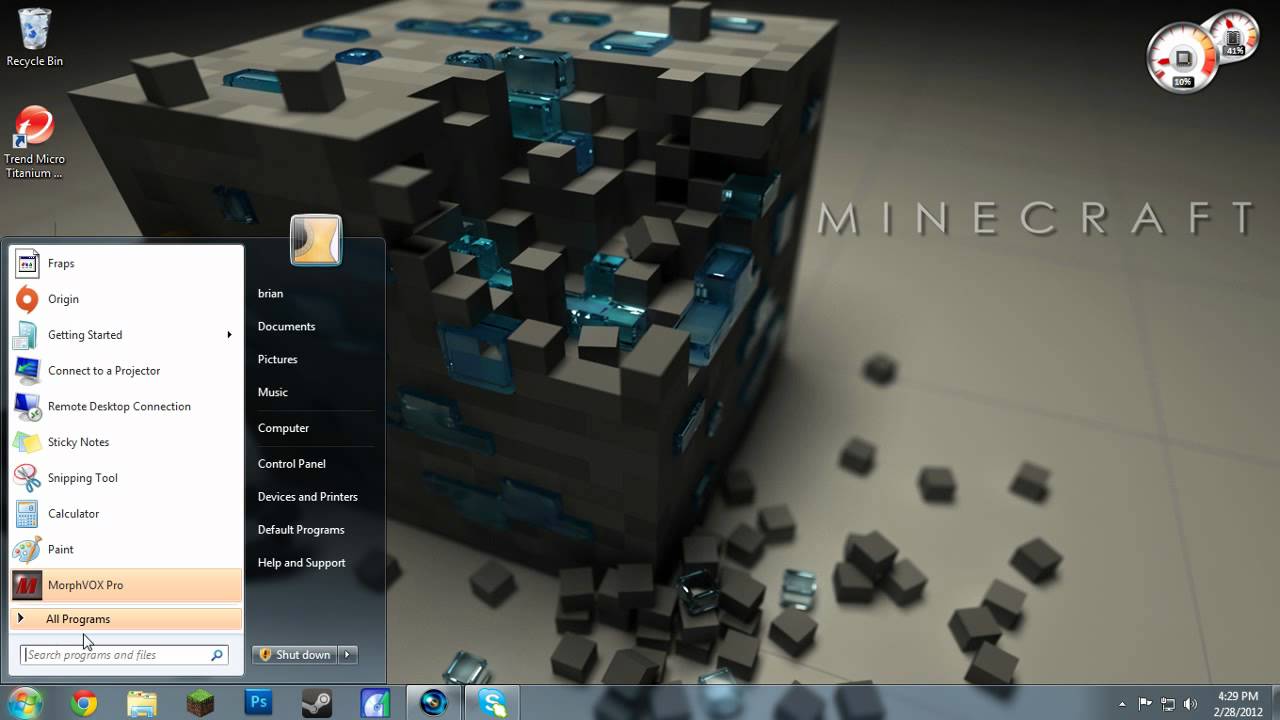Click the Windows Start orb
The width and height of the screenshot is (1280, 720).
(x=25, y=703)
